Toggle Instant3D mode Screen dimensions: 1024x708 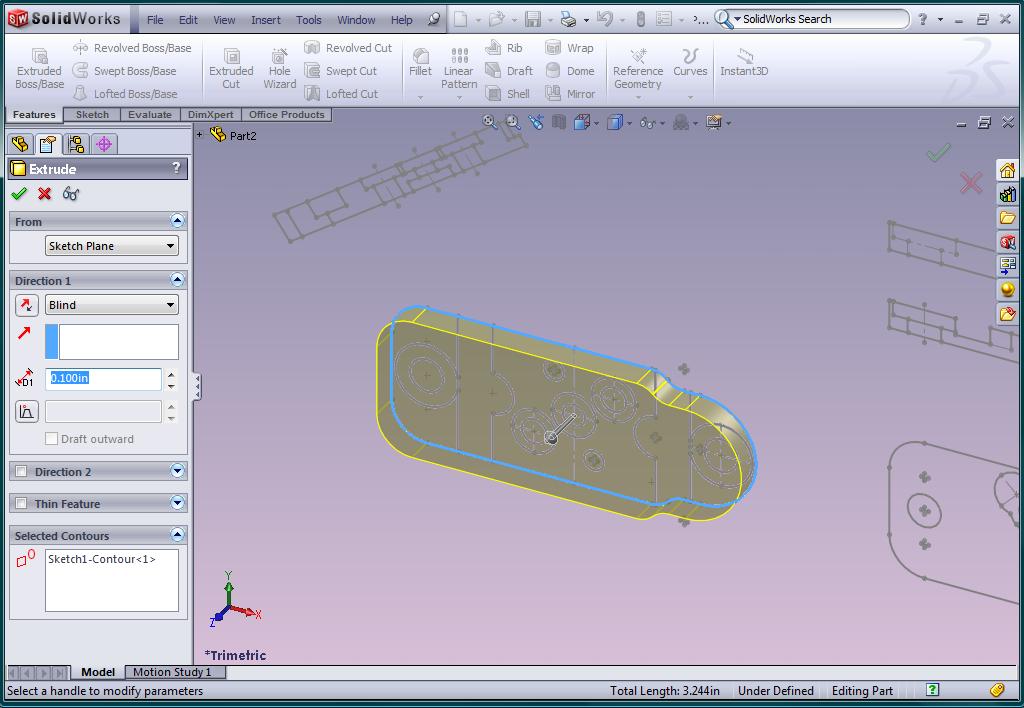[744, 63]
